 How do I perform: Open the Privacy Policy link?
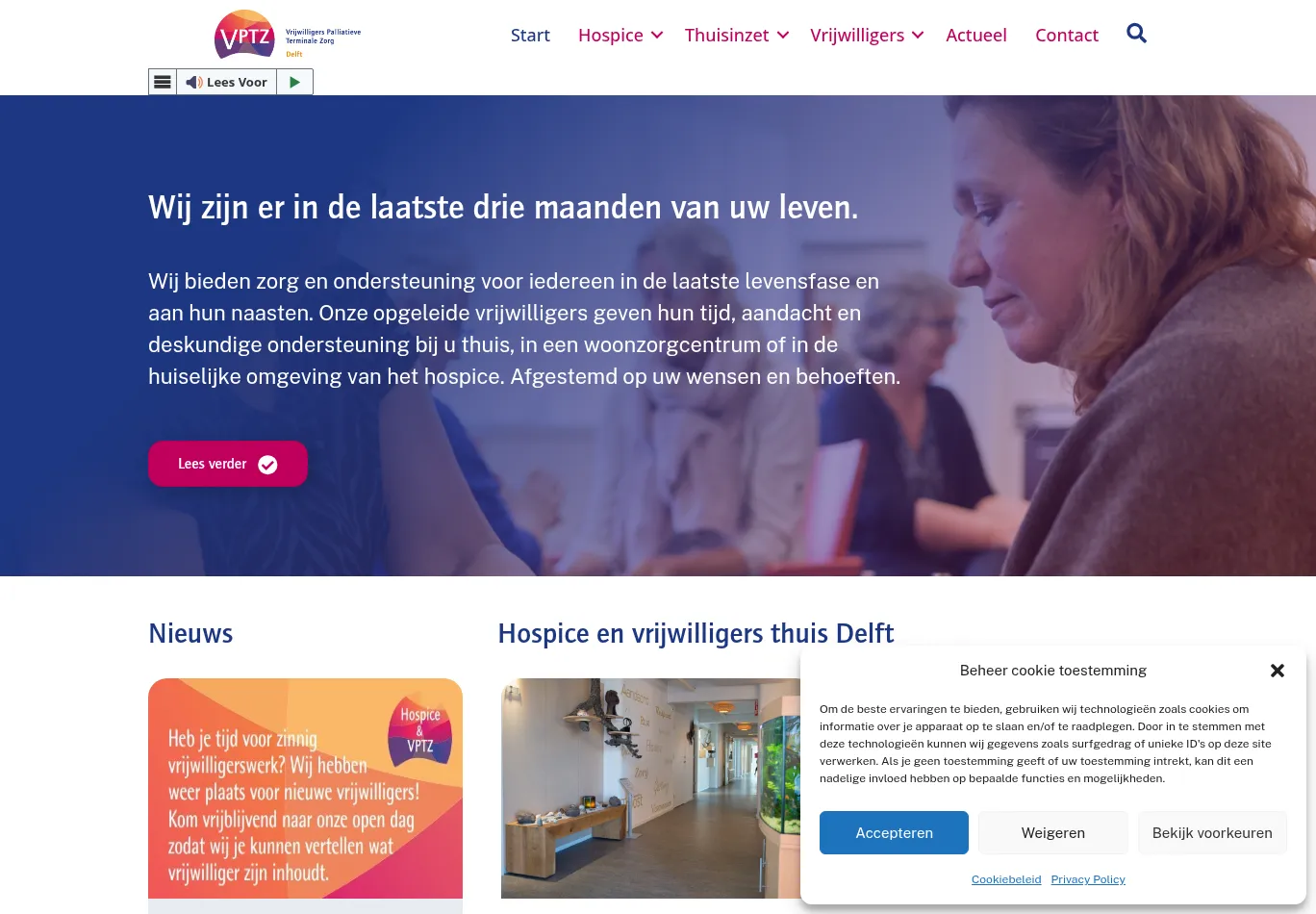click(1088, 879)
